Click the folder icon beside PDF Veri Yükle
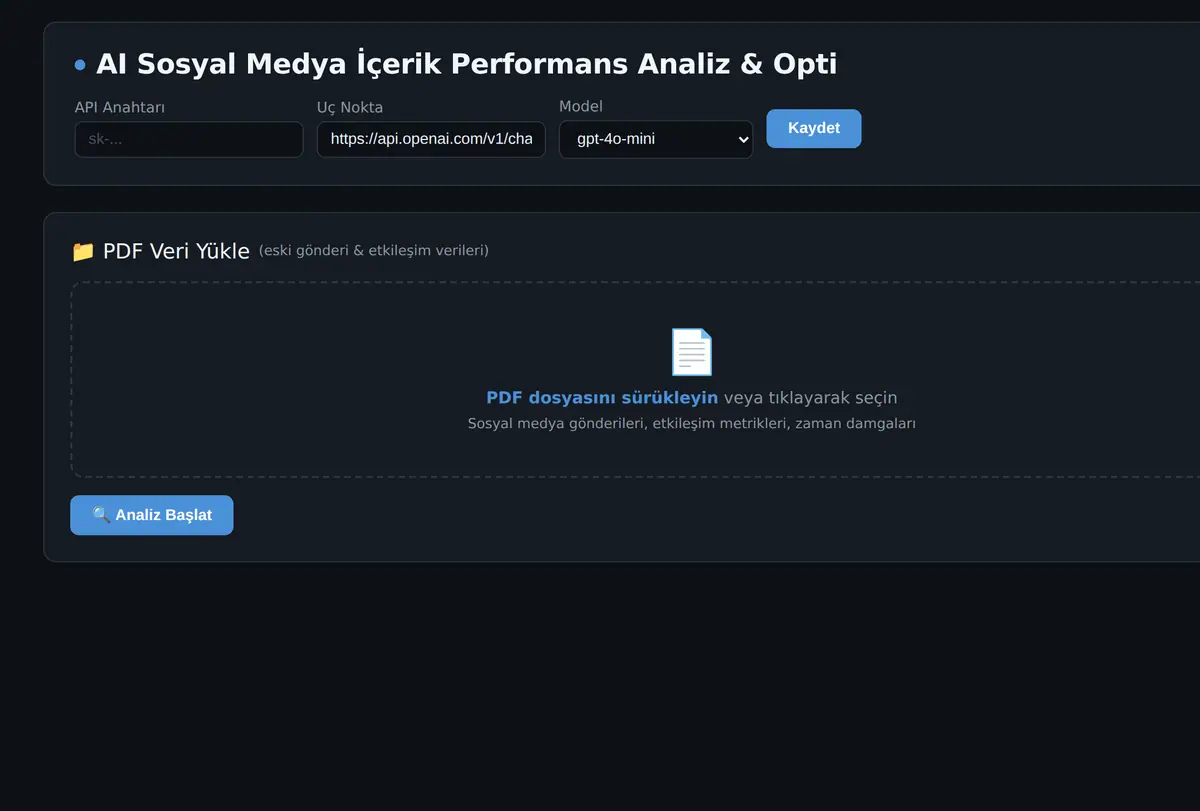Viewport: 1200px width, 811px height. pos(83,251)
